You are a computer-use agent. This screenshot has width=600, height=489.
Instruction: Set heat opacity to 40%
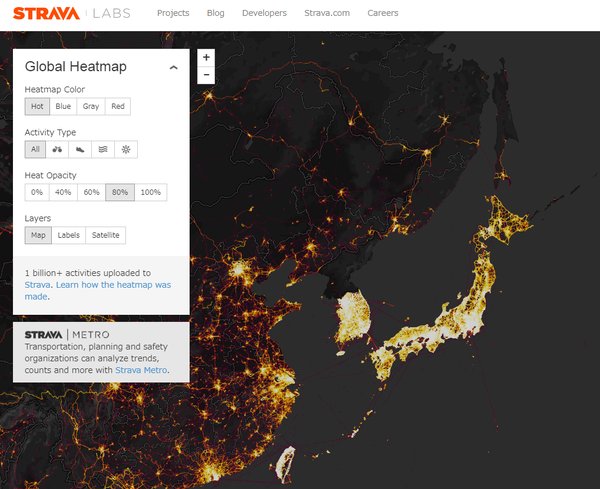63,192
